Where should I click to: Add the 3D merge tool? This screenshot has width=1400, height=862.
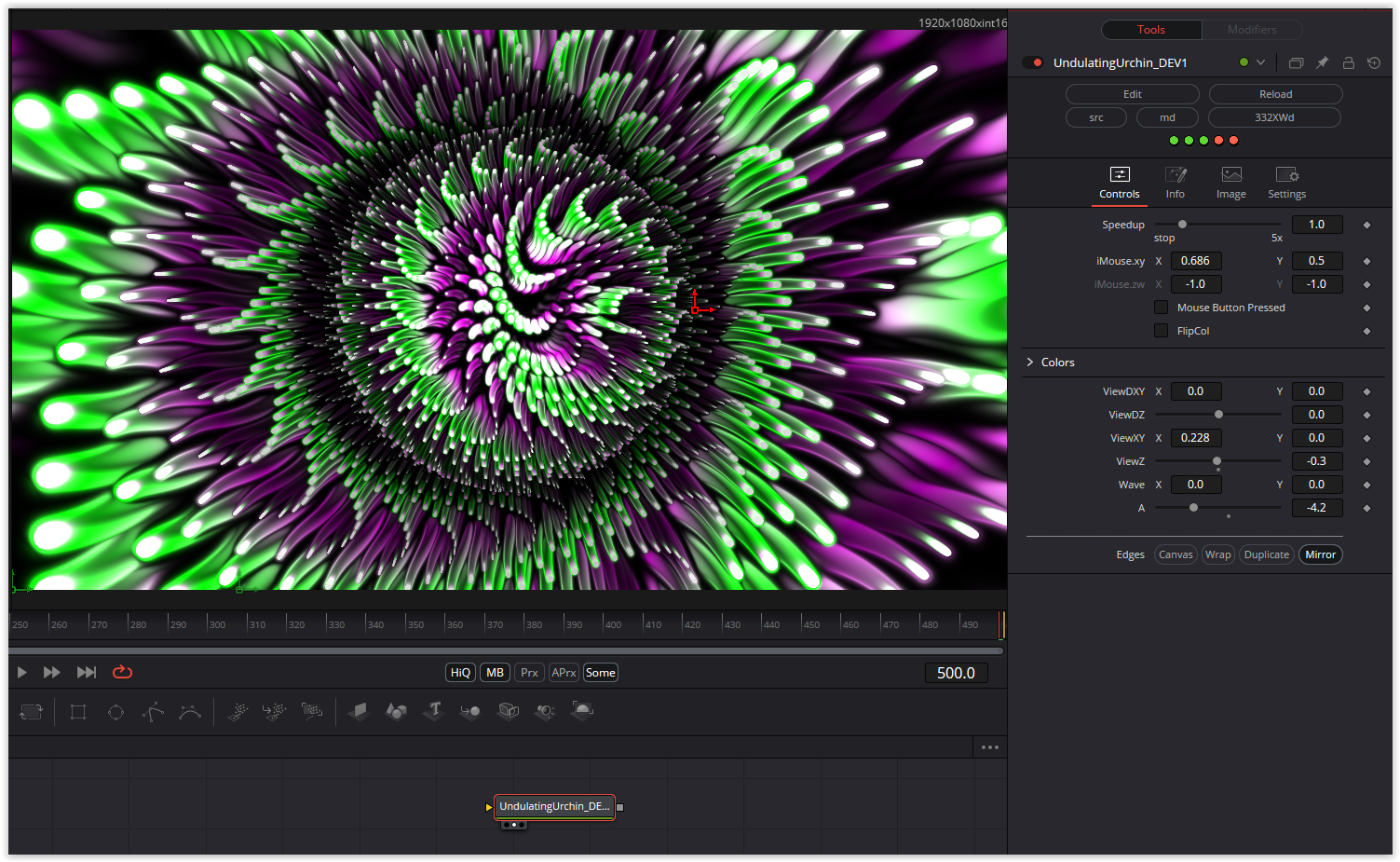pyautogui.click(x=470, y=712)
